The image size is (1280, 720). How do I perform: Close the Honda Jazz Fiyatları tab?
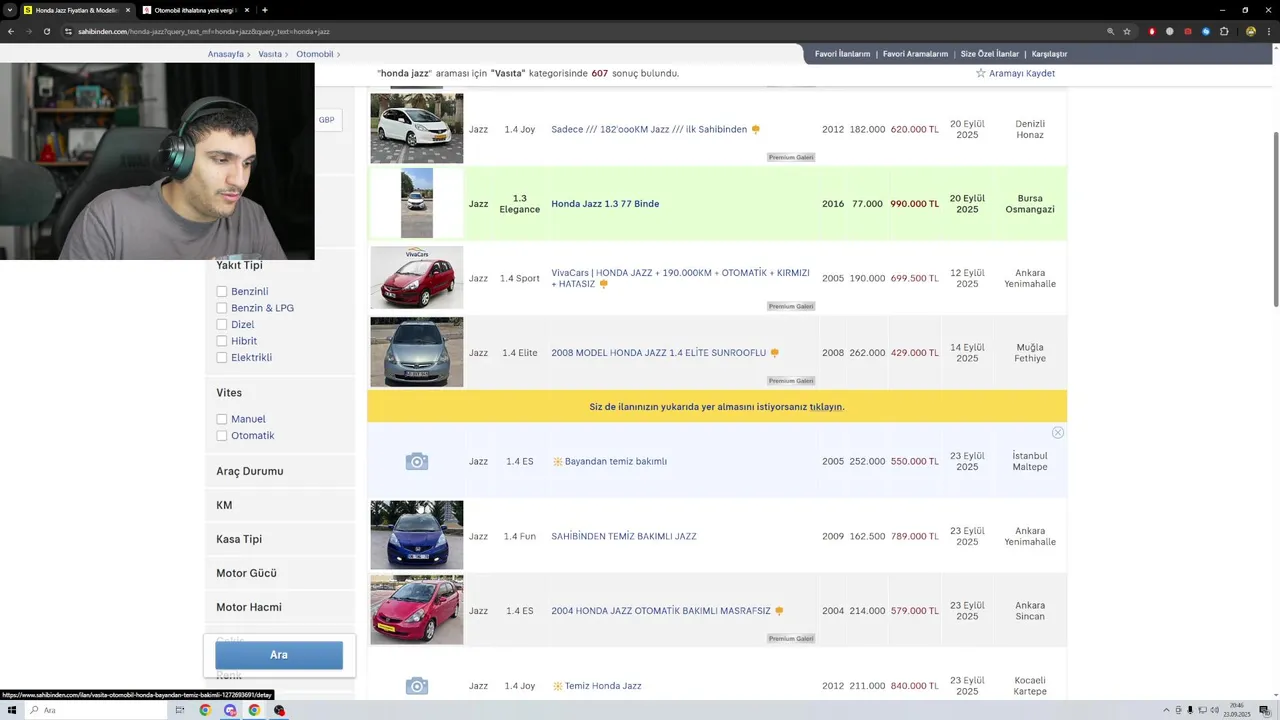coord(127,10)
